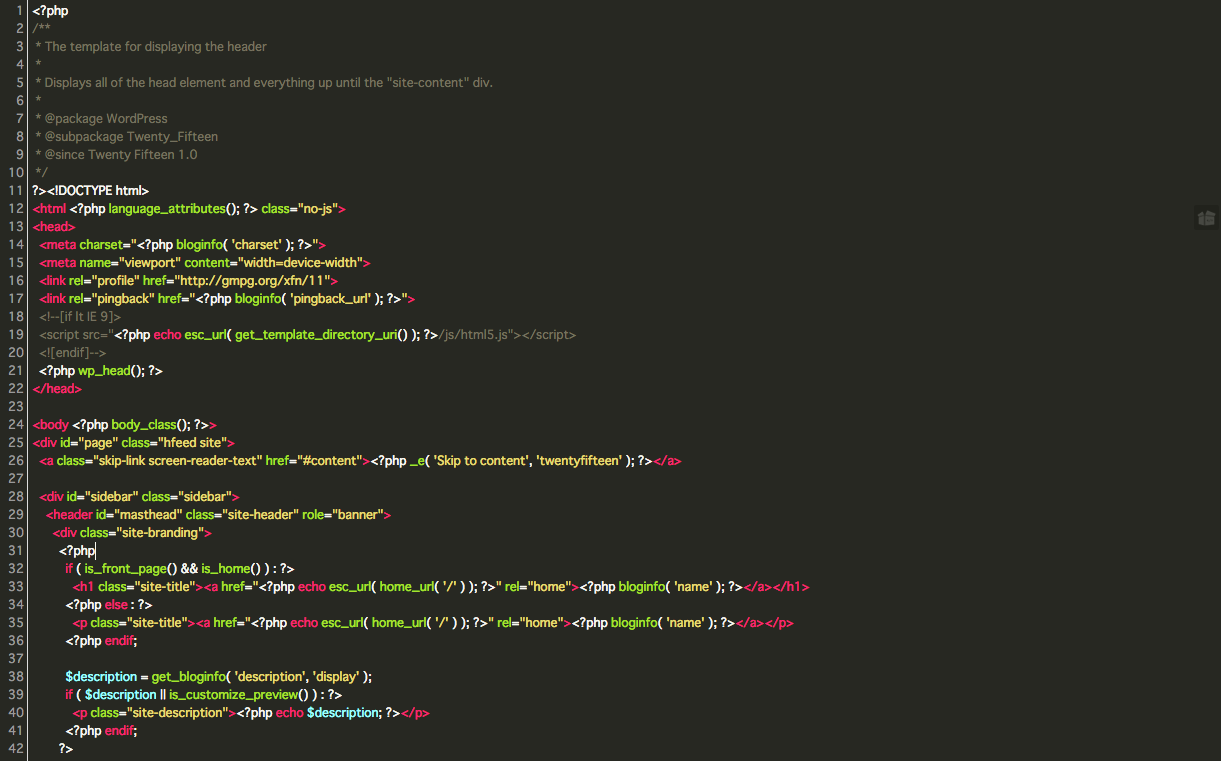Click the opening '<?php' tag on line 1
This screenshot has width=1221, height=761.
click(50, 11)
